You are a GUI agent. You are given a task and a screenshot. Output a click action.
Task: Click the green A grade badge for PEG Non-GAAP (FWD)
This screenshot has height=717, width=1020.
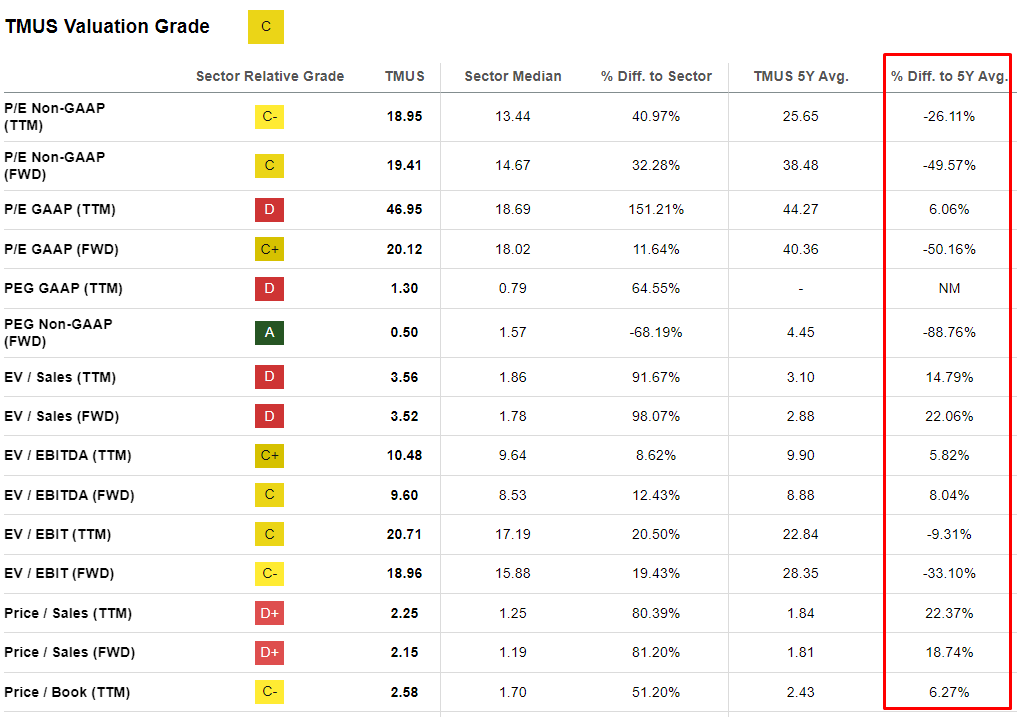click(269, 332)
